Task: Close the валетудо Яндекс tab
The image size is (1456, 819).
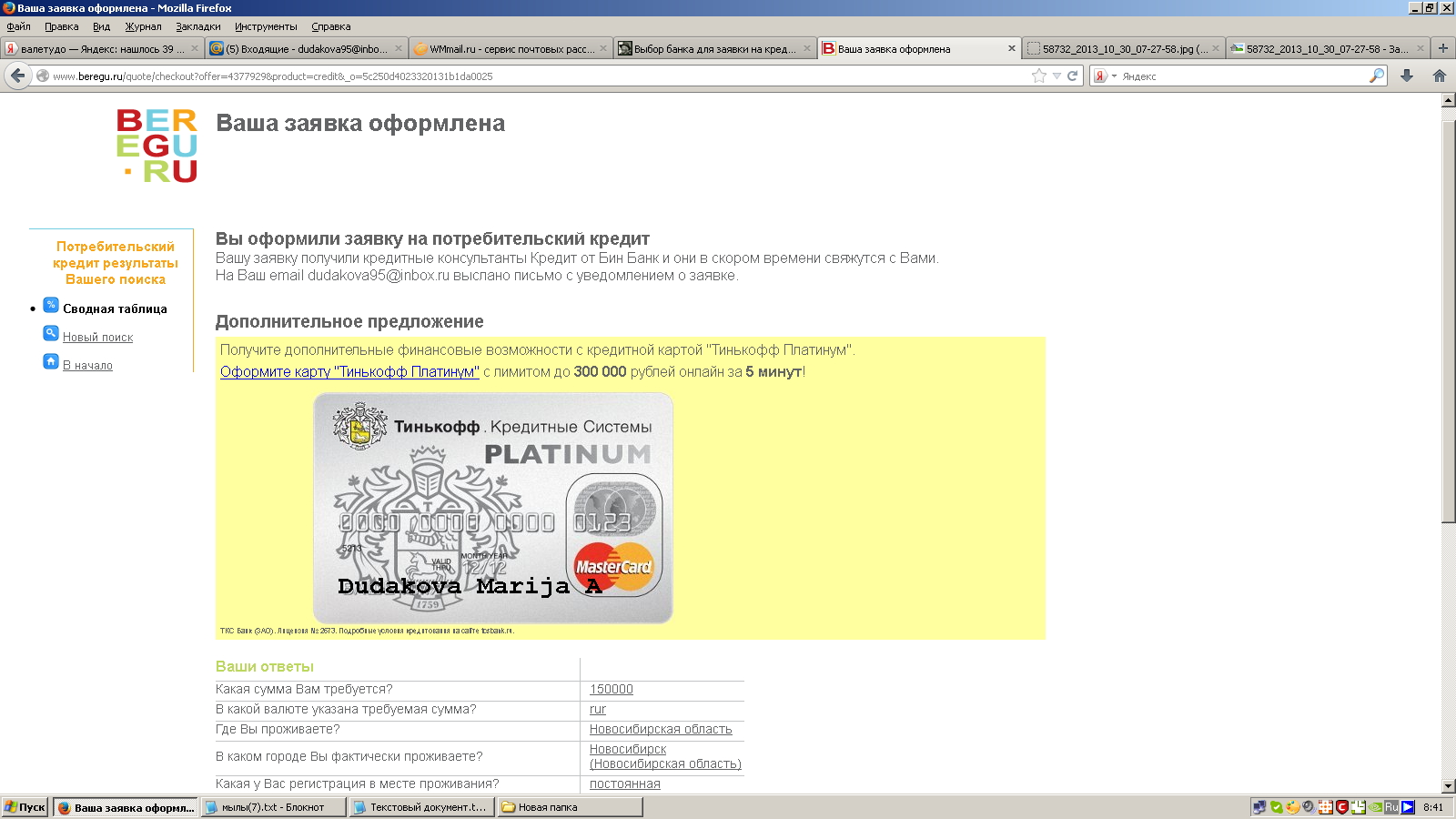Action: coord(195,49)
